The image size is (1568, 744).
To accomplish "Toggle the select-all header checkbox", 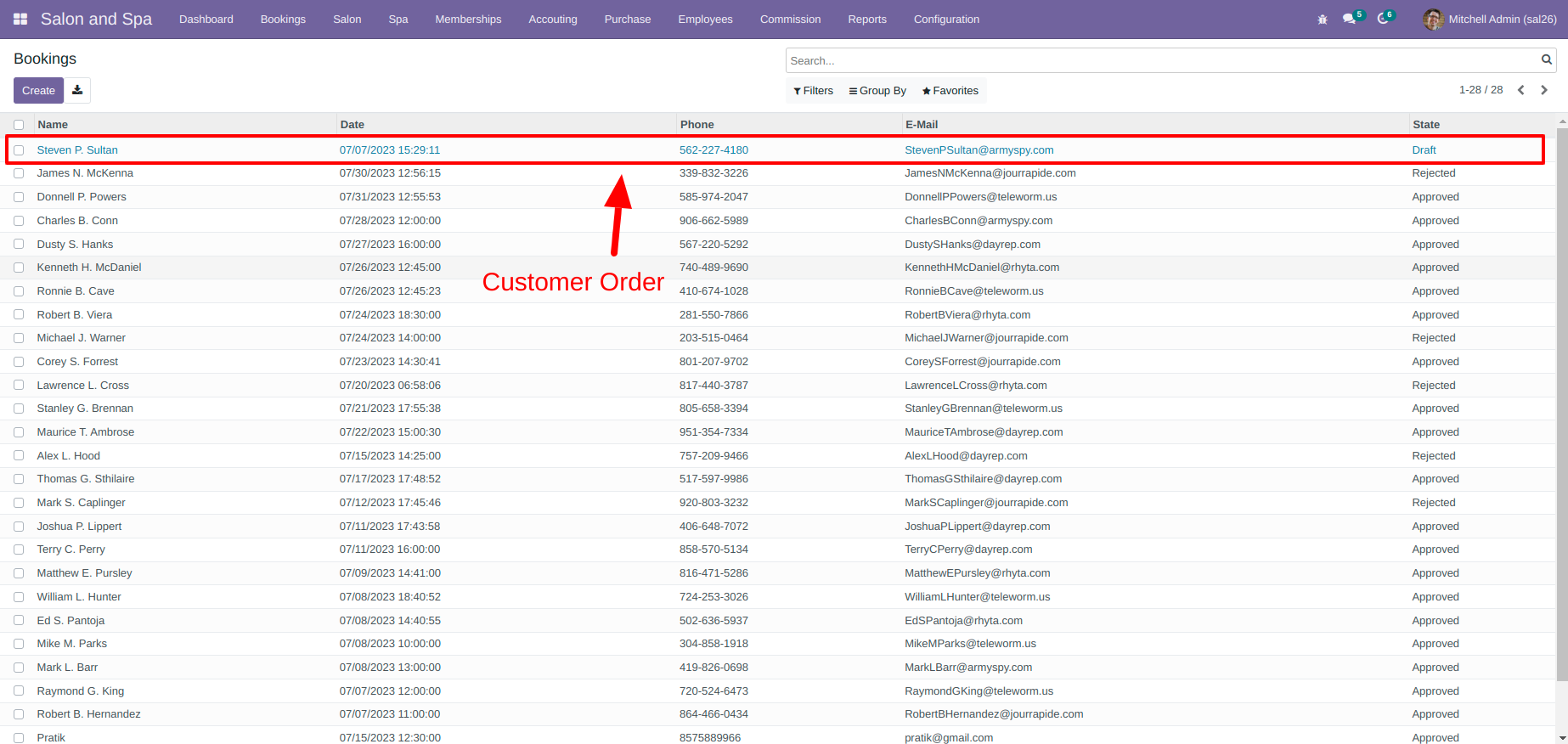I will (19, 125).
